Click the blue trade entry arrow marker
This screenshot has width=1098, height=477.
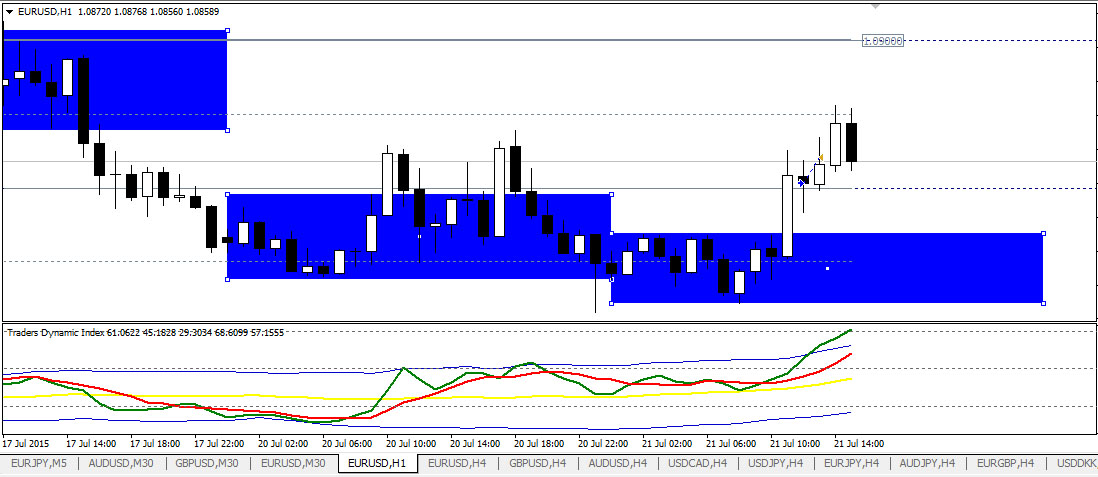coord(801,183)
